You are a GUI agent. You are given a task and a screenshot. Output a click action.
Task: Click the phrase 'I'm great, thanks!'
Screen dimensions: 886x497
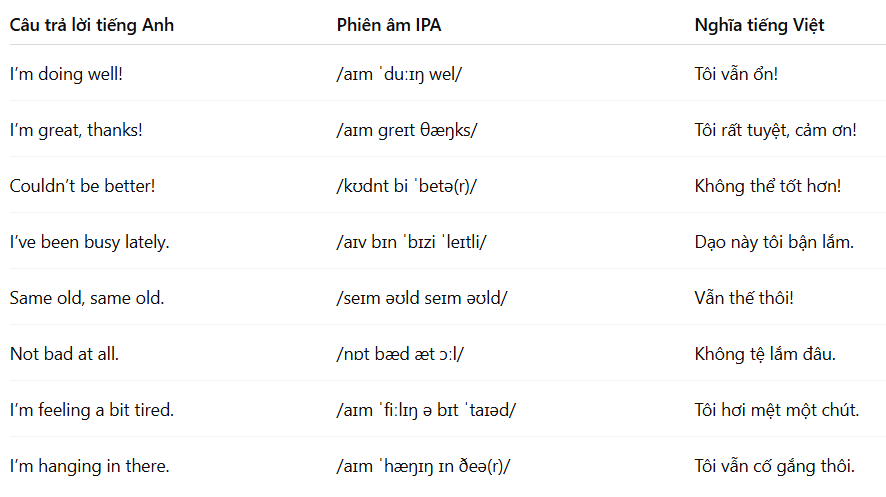point(76,130)
